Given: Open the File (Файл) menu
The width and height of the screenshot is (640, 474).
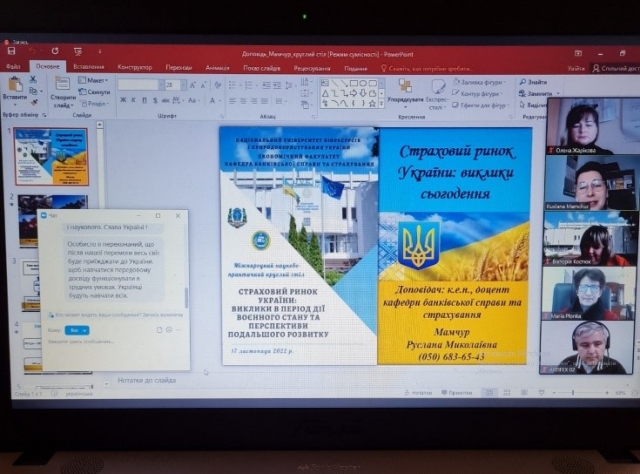Looking at the screenshot, I should (x=13, y=67).
